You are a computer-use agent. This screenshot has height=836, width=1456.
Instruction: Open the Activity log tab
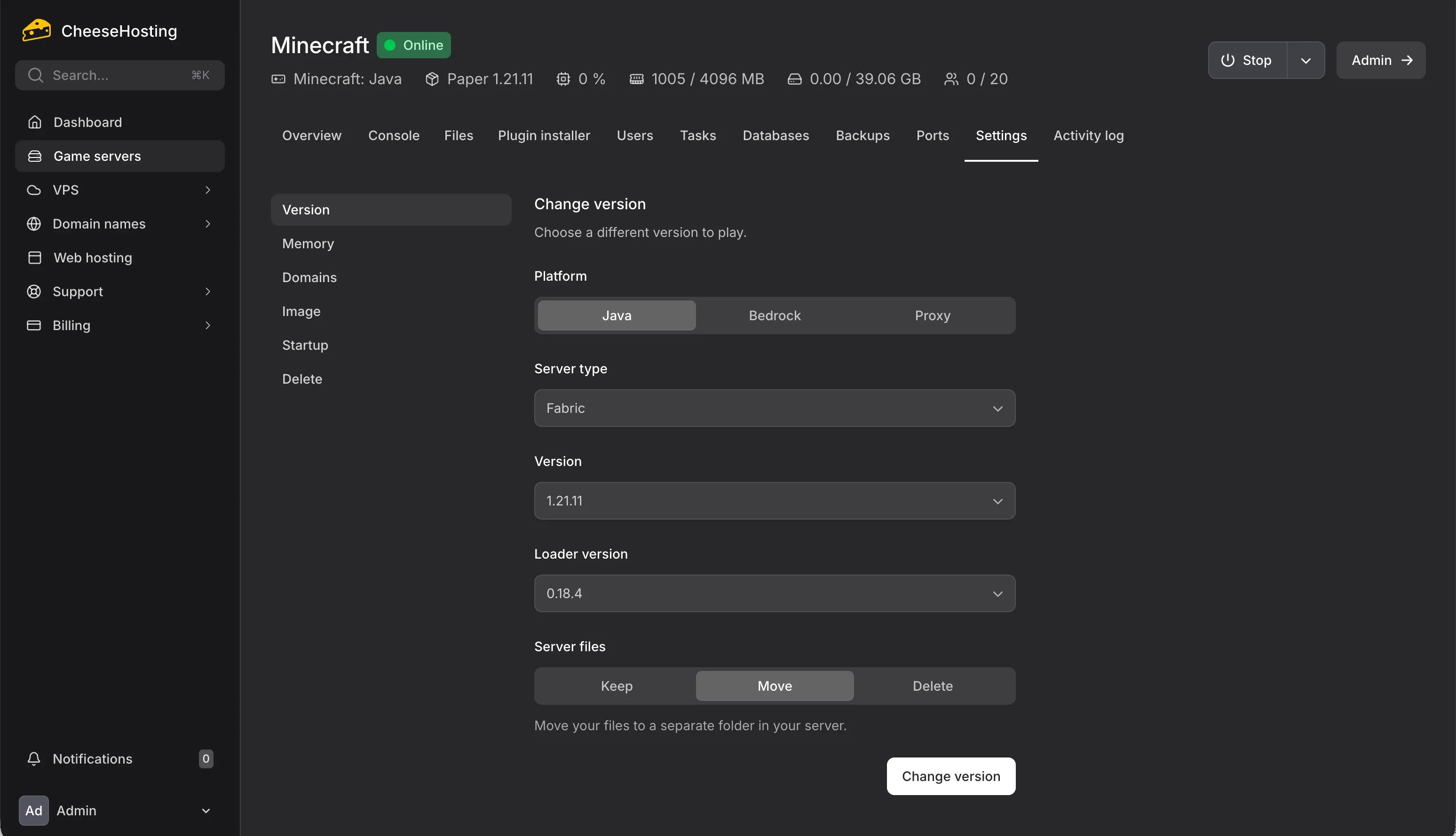(x=1088, y=135)
